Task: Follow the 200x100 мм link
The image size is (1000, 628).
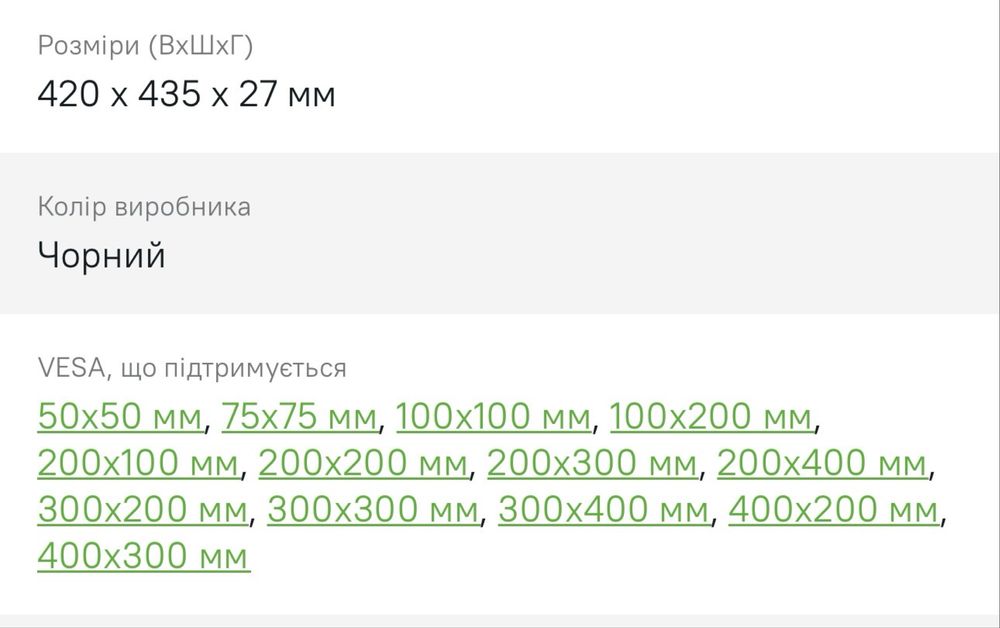Action: tap(138, 463)
